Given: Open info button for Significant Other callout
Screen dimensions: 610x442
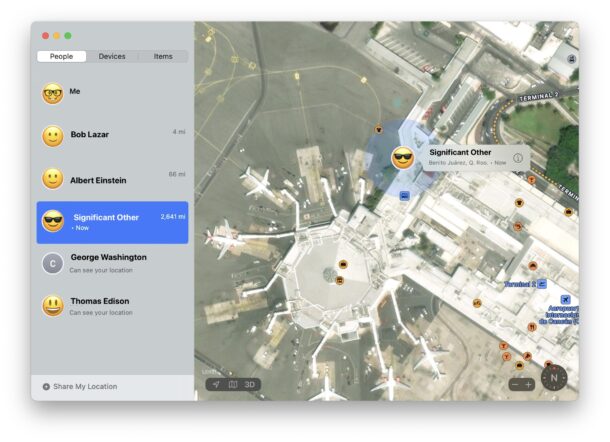Looking at the screenshot, I should (518, 157).
